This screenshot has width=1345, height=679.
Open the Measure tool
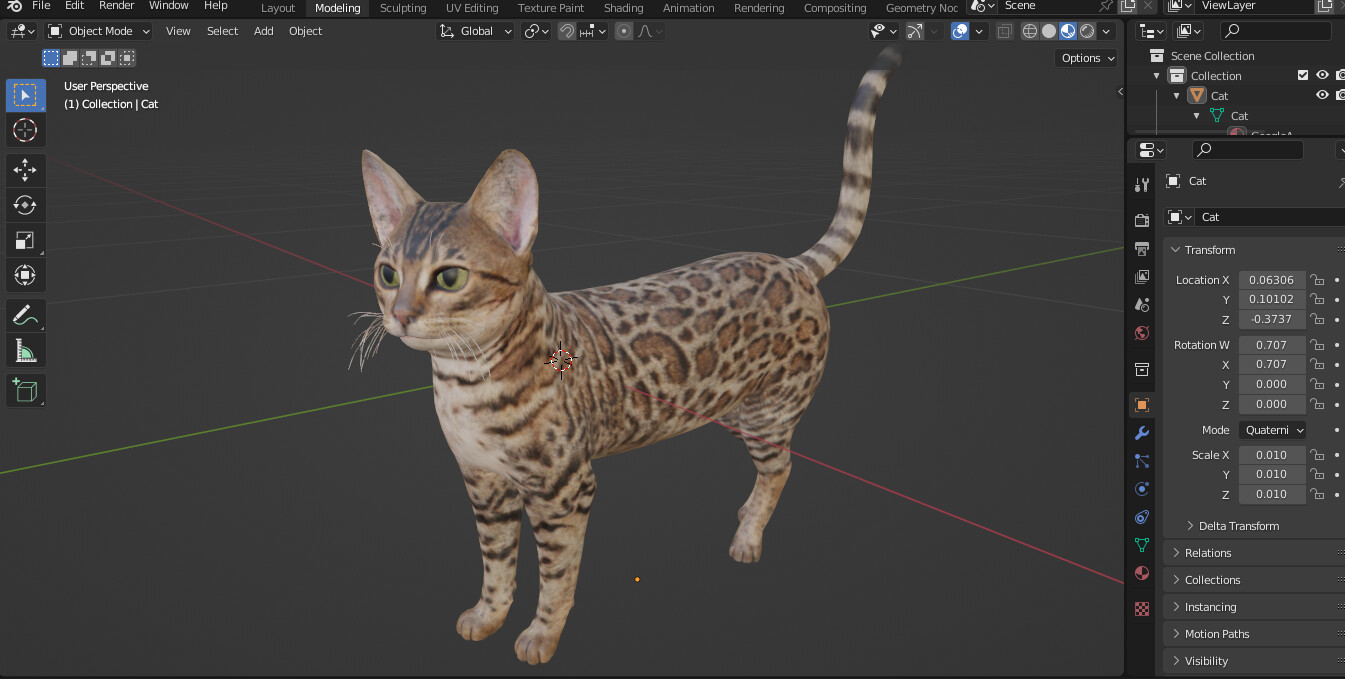click(x=25, y=350)
